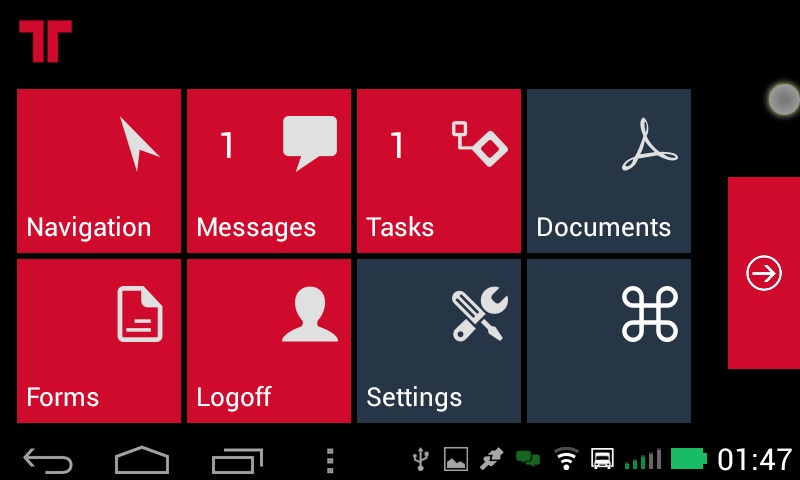Open the recent apps switcher
The height and width of the screenshot is (480, 800).
pos(237,460)
